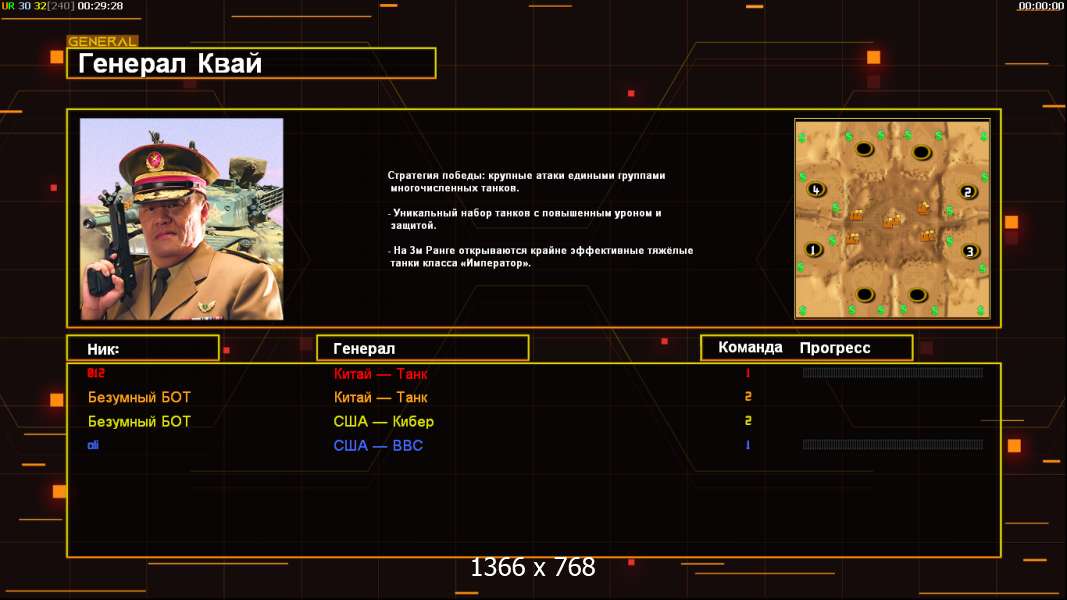
Task: Select the blue player nickname 'oli'
Action: point(93,445)
